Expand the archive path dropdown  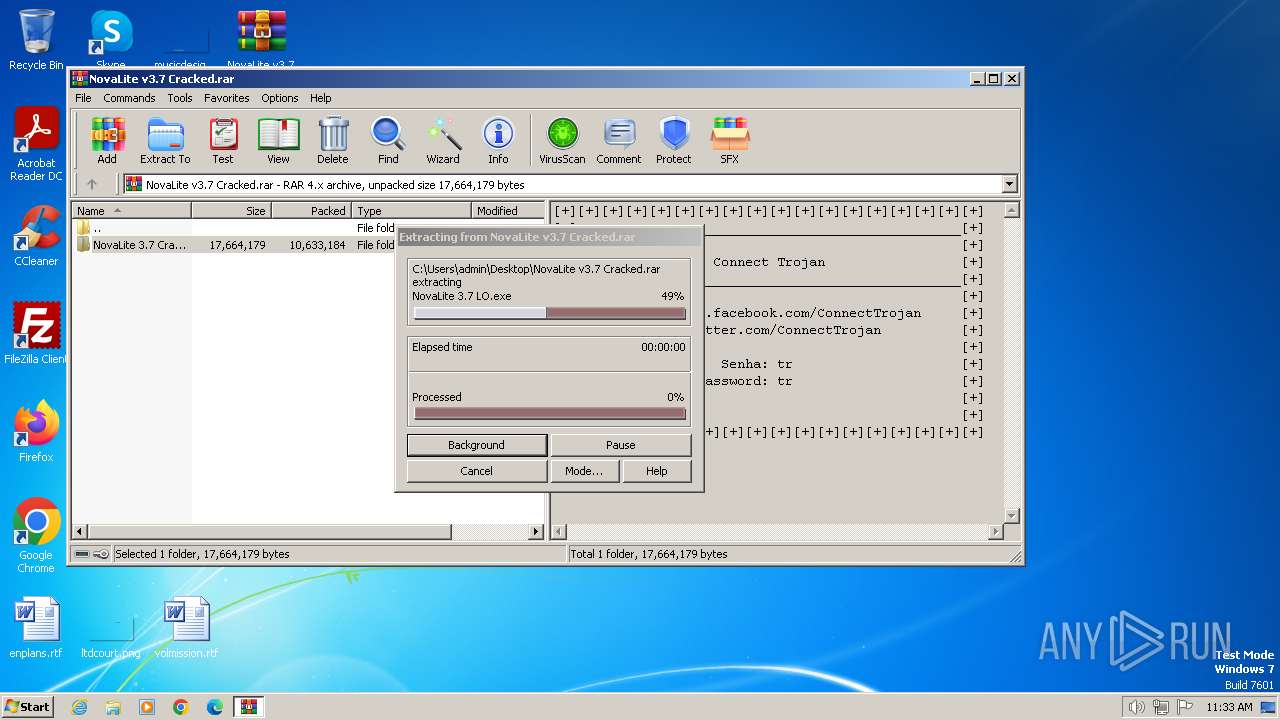pos(1009,184)
